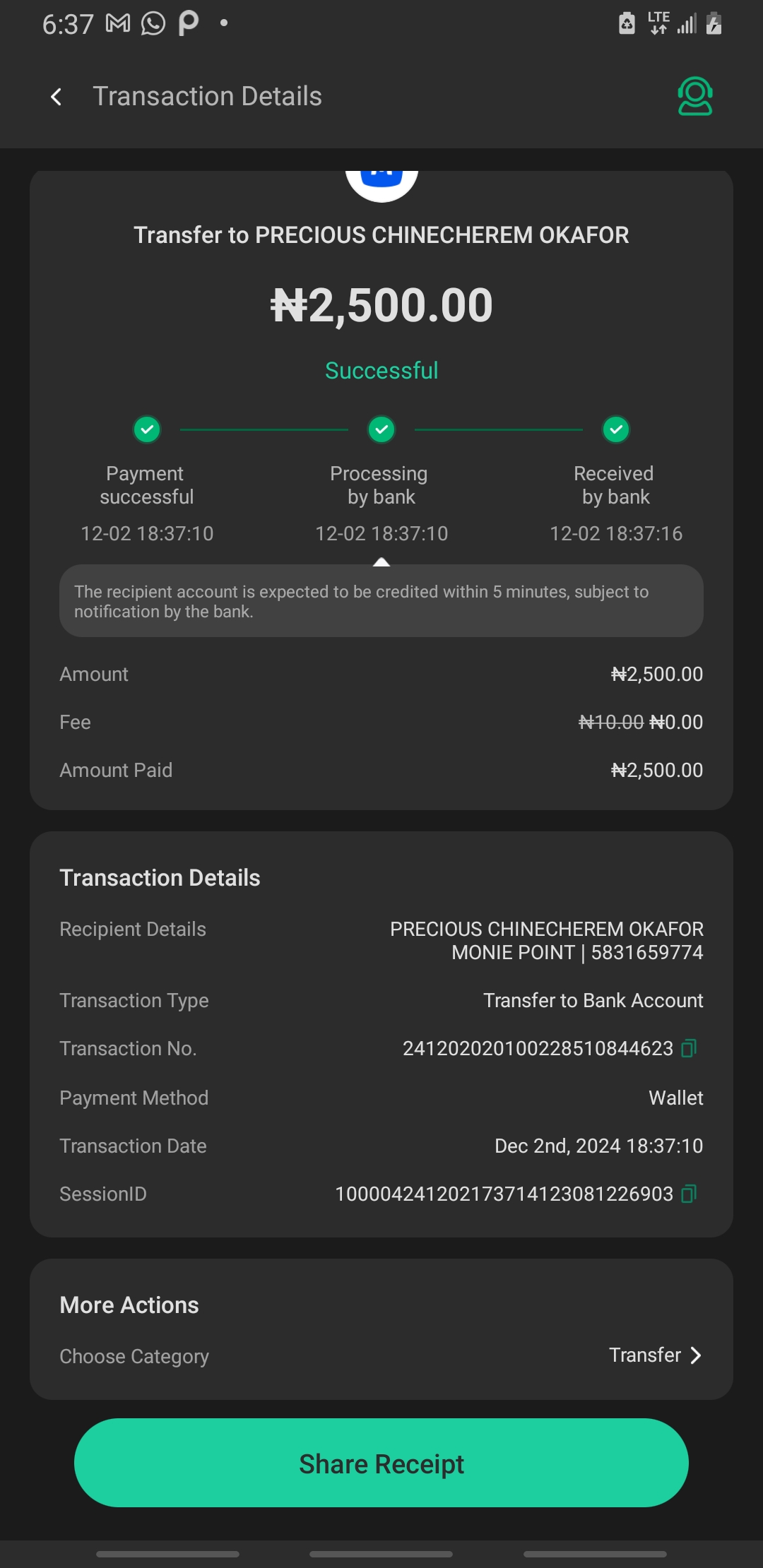Open customer support headset icon
The height and width of the screenshot is (1568, 763).
pos(694,96)
